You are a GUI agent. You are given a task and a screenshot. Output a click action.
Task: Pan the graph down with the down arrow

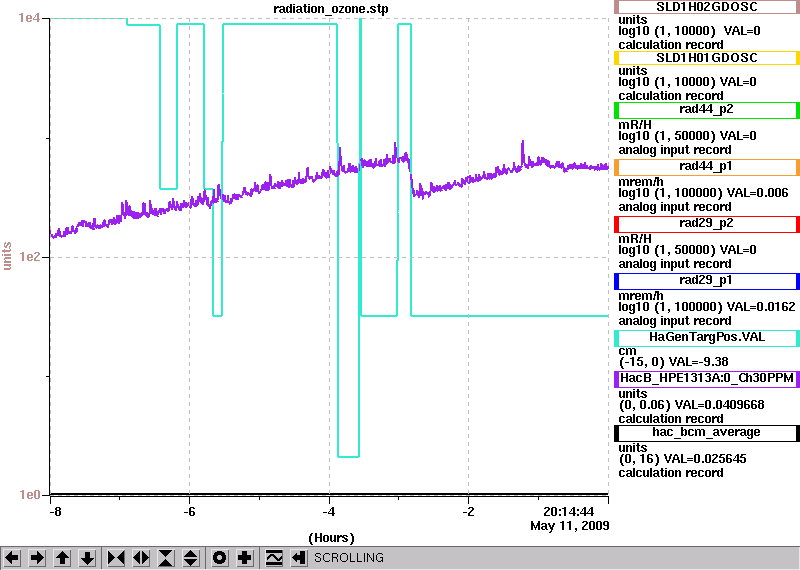pyautogui.click(x=87, y=558)
